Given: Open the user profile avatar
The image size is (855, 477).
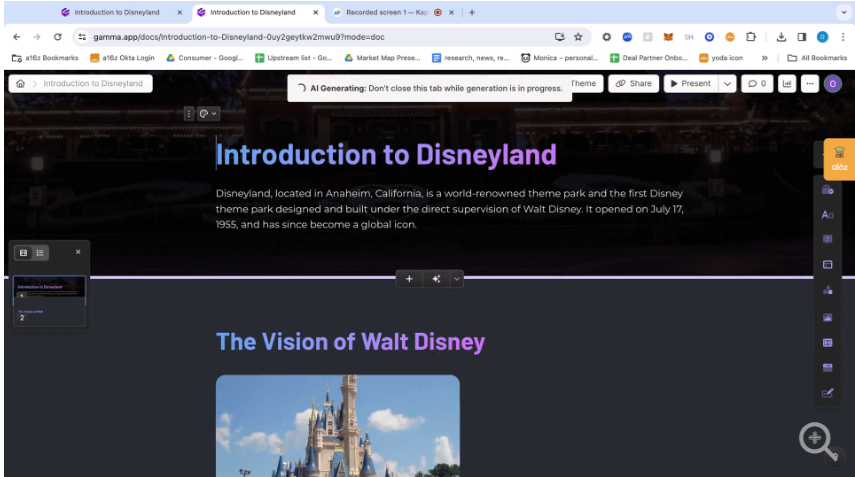Looking at the screenshot, I should pos(833,83).
